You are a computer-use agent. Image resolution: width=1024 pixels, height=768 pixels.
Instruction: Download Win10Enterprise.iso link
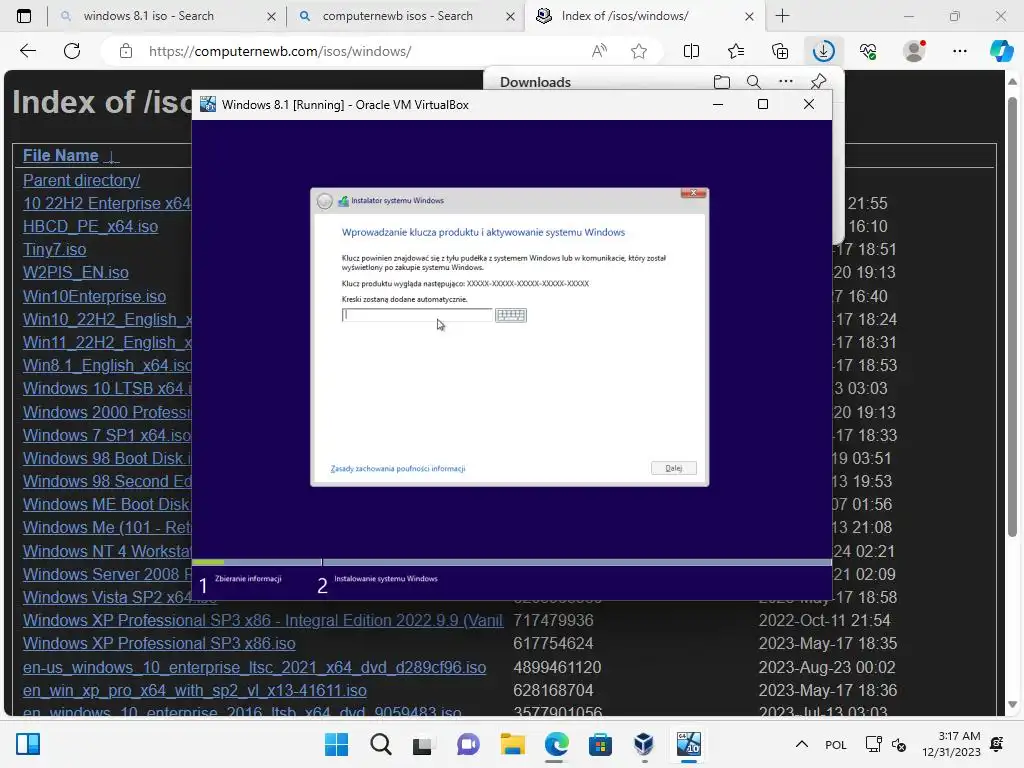(x=94, y=296)
